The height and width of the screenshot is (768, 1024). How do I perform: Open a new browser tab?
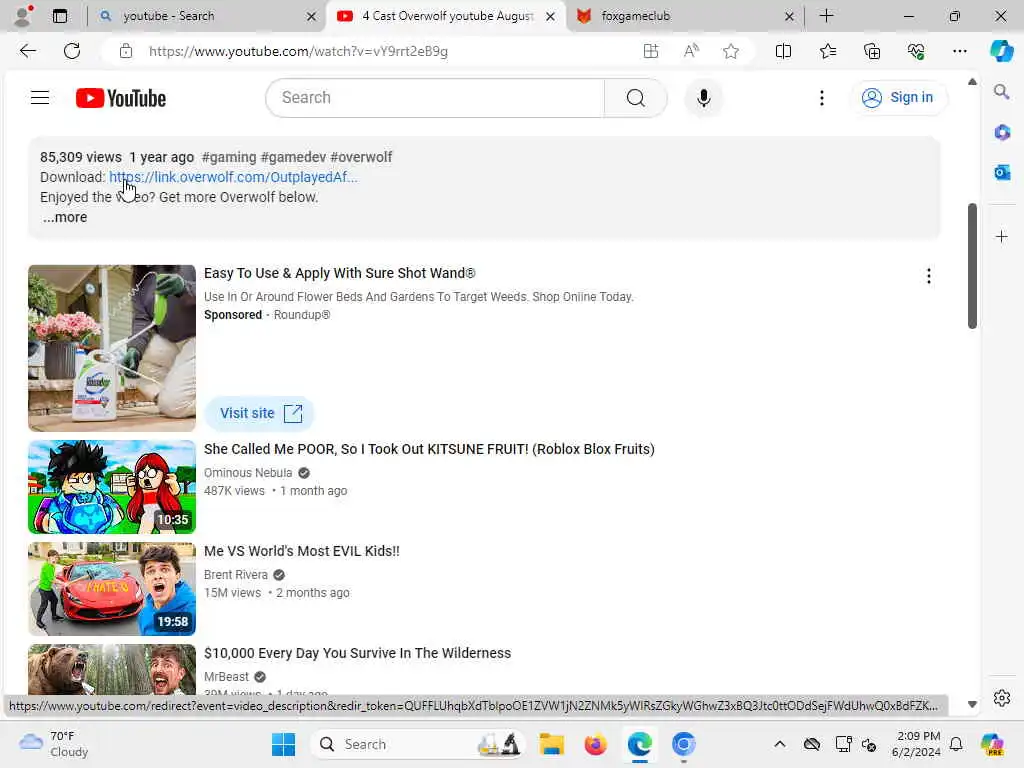click(826, 16)
